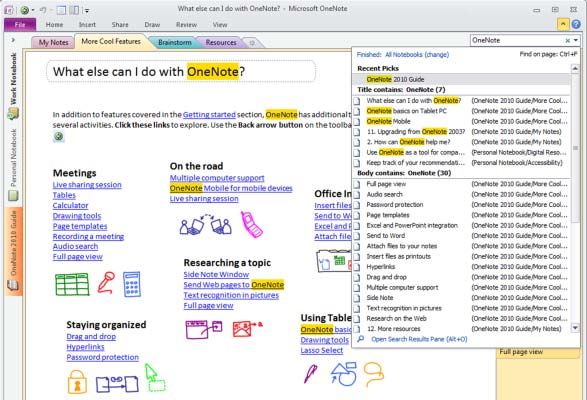Click the pink mobile phone drawing
Image resolution: width=587 pixels, height=400 pixels.
pos(251,225)
